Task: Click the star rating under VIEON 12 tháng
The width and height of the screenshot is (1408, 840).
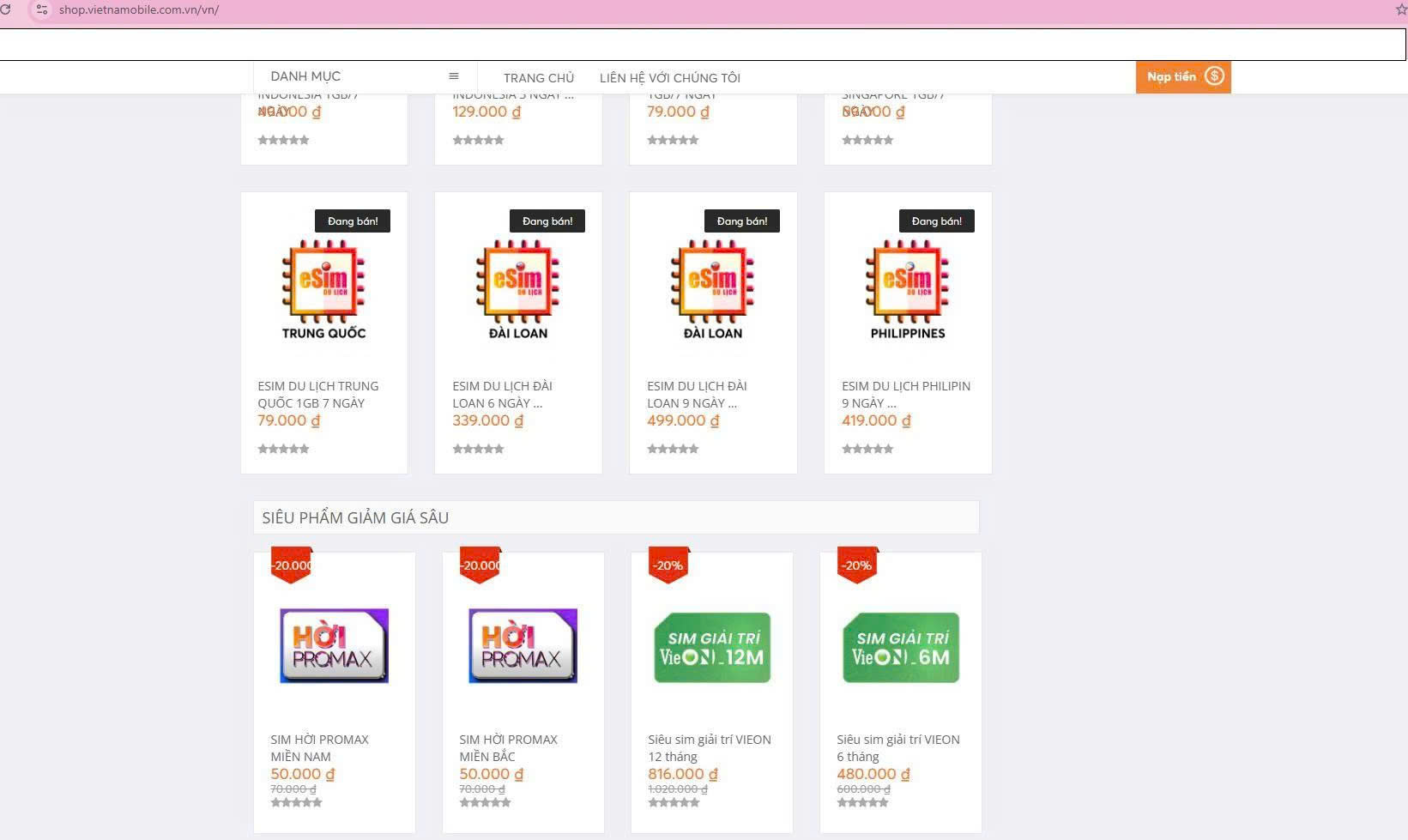Action: coord(674,803)
